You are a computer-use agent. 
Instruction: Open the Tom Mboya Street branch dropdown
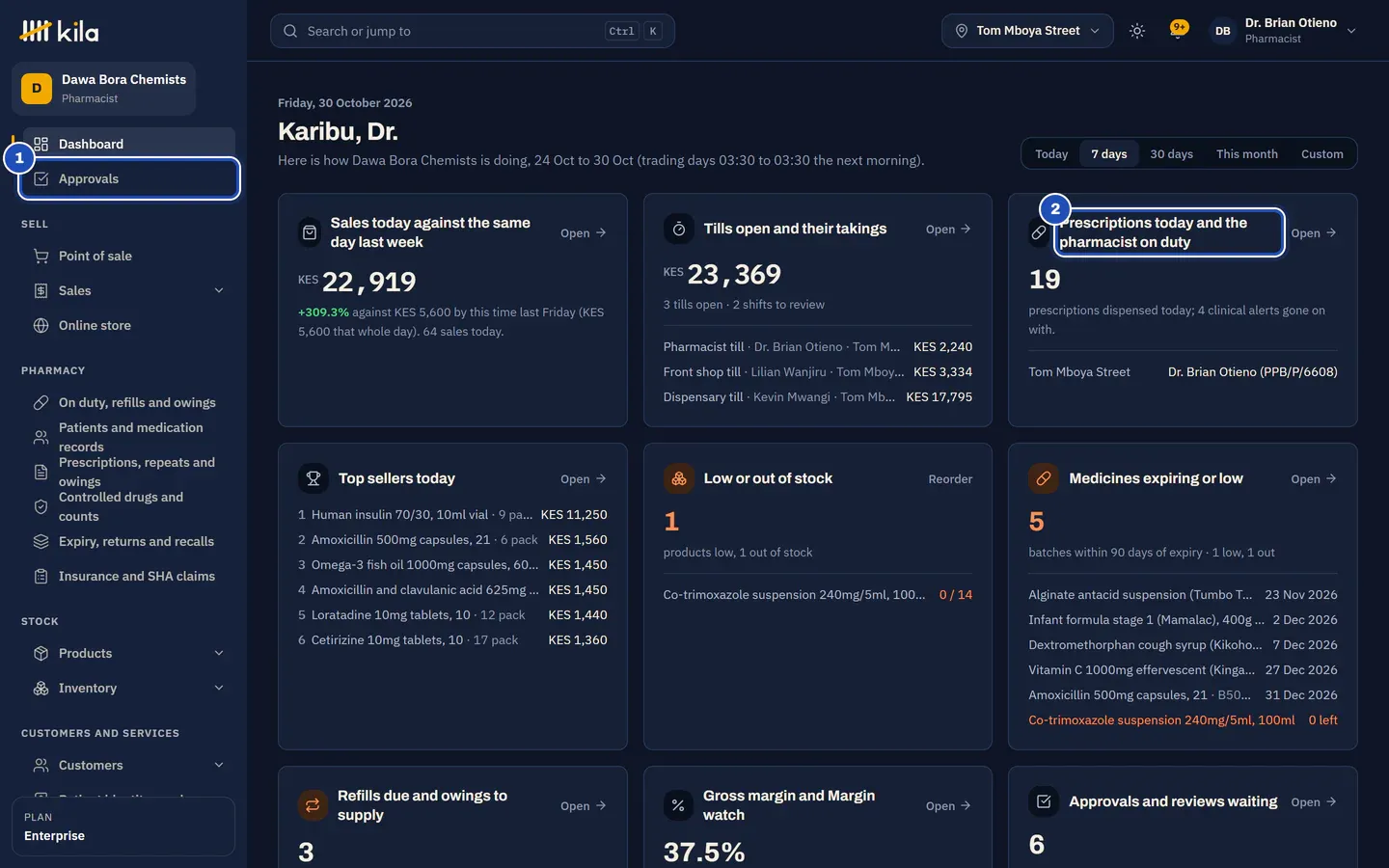(x=1027, y=31)
